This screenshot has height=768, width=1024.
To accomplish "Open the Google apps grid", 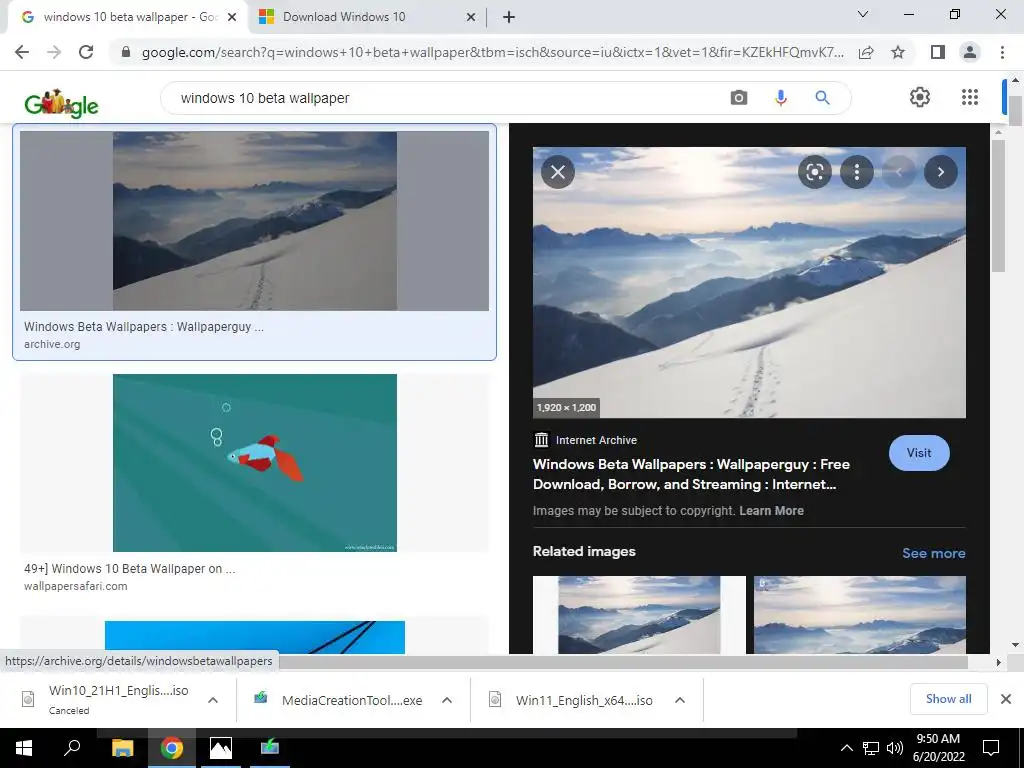I will (x=970, y=97).
